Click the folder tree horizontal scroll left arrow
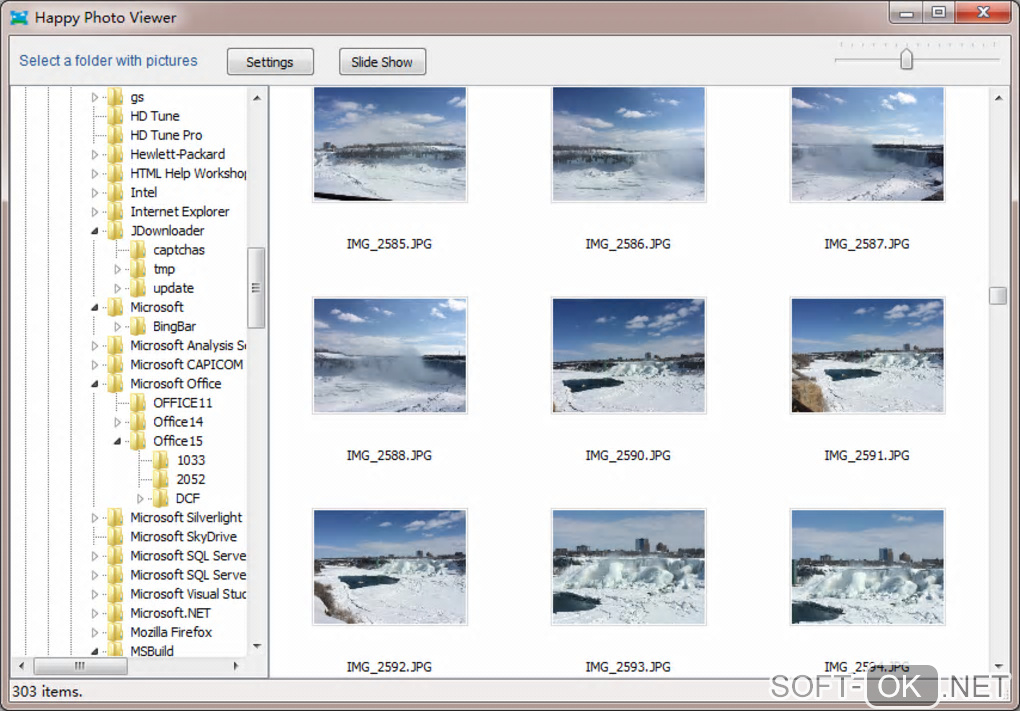Screen dimensions: 1020x711 21,665
